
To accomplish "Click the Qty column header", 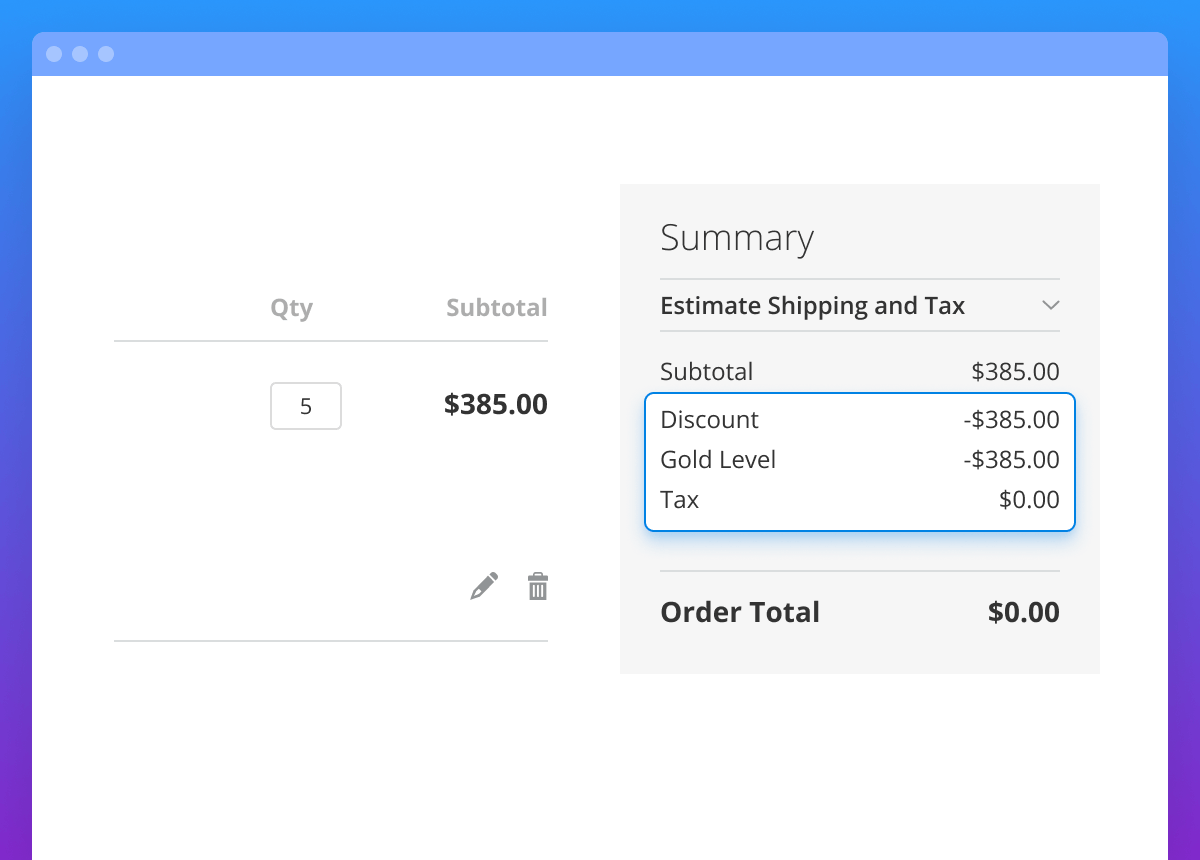I will tap(291, 308).
